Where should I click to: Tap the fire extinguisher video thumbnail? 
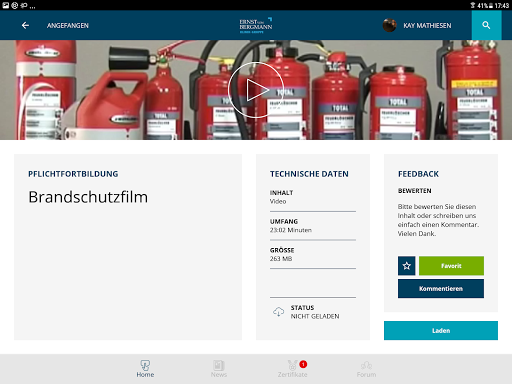(x=256, y=90)
